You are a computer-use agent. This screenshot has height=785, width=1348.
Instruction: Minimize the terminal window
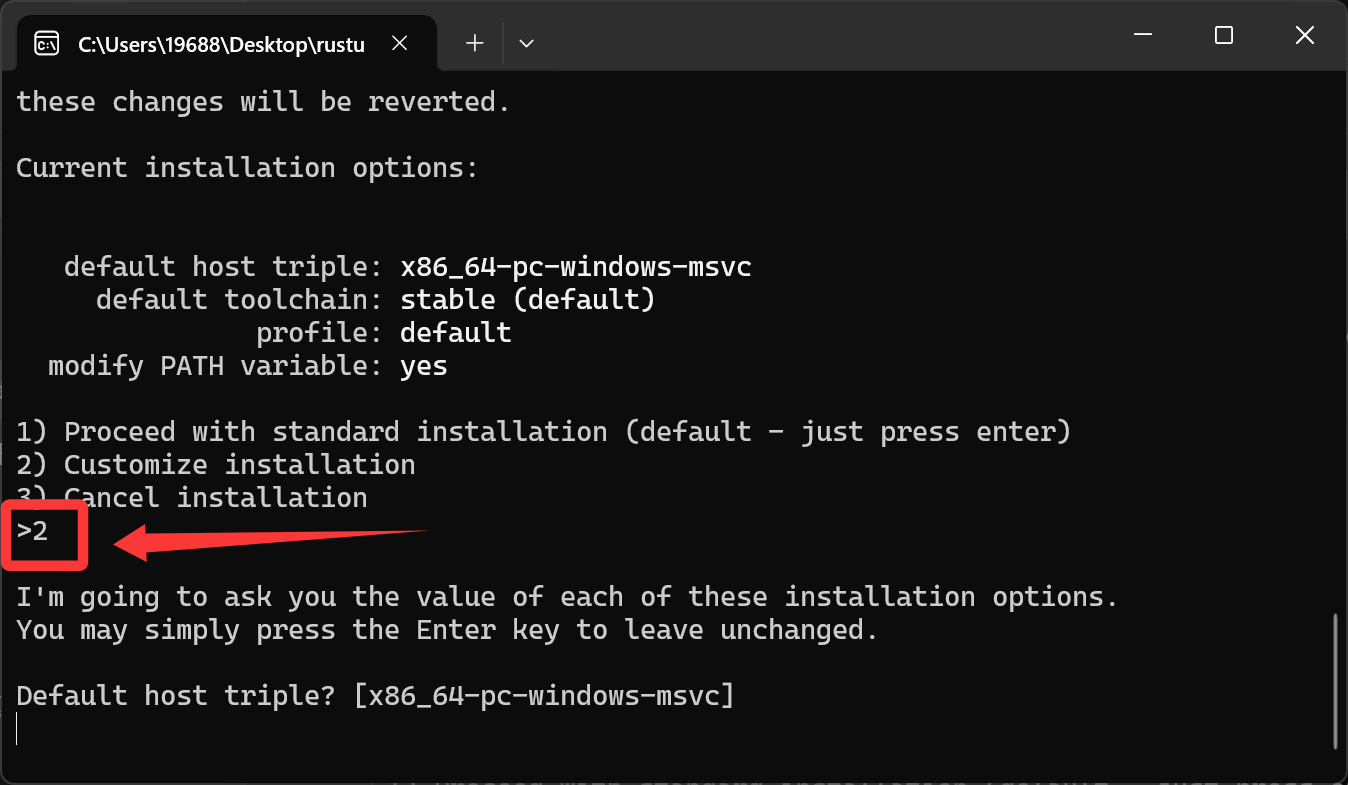[x=1143, y=36]
